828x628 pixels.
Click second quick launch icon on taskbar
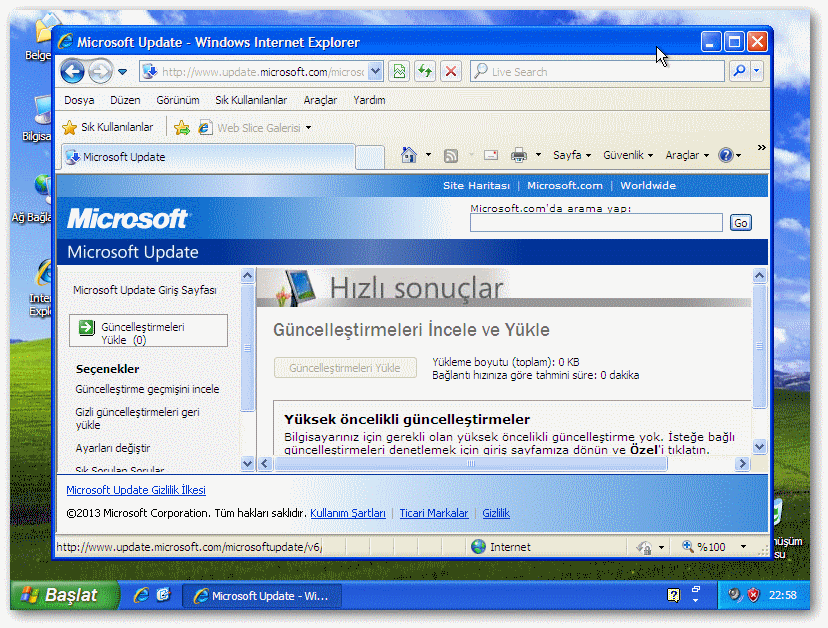pyautogui.click(x=164, y=595)
